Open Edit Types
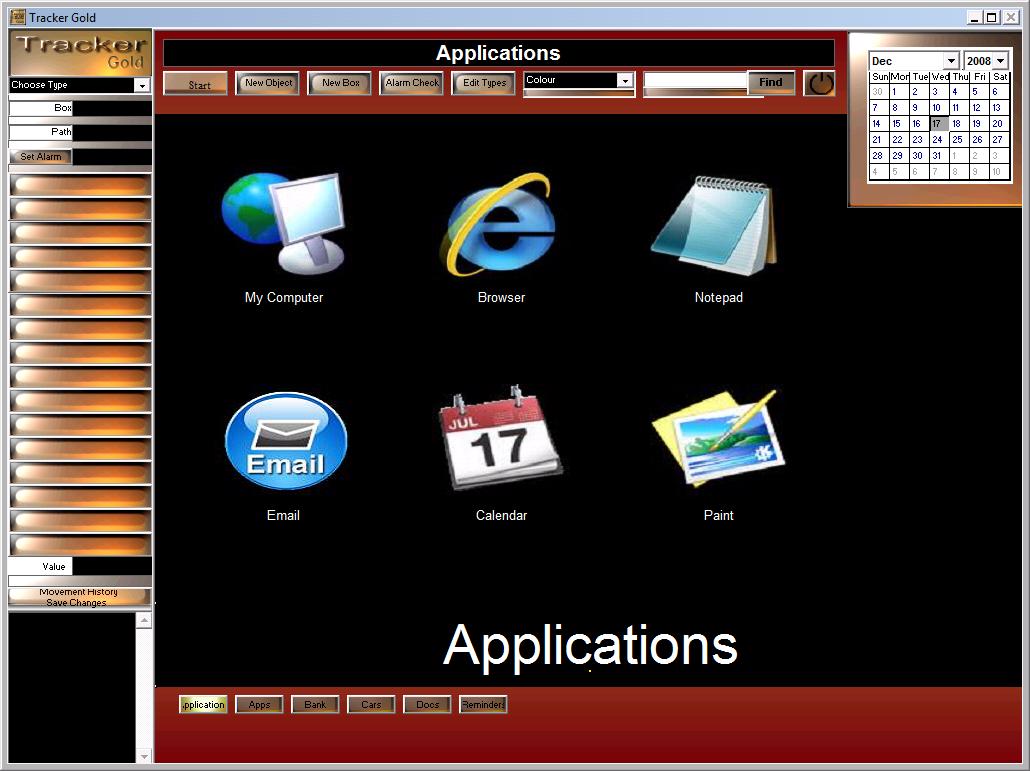The width and height of the screenshot is (1030, 771). (x=484, y=83)
